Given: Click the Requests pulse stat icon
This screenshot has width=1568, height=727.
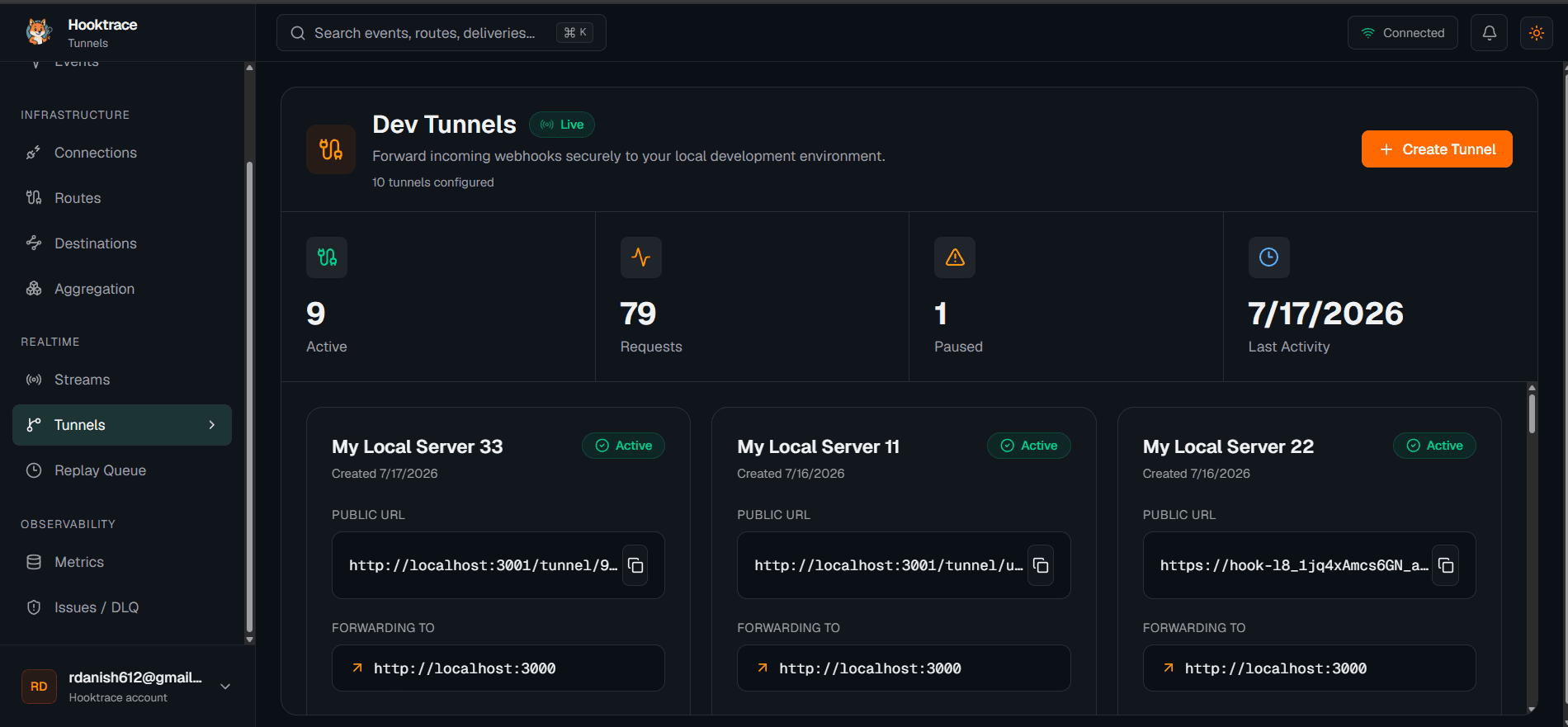Looking at the screenshot, I should tap(641, 257).
